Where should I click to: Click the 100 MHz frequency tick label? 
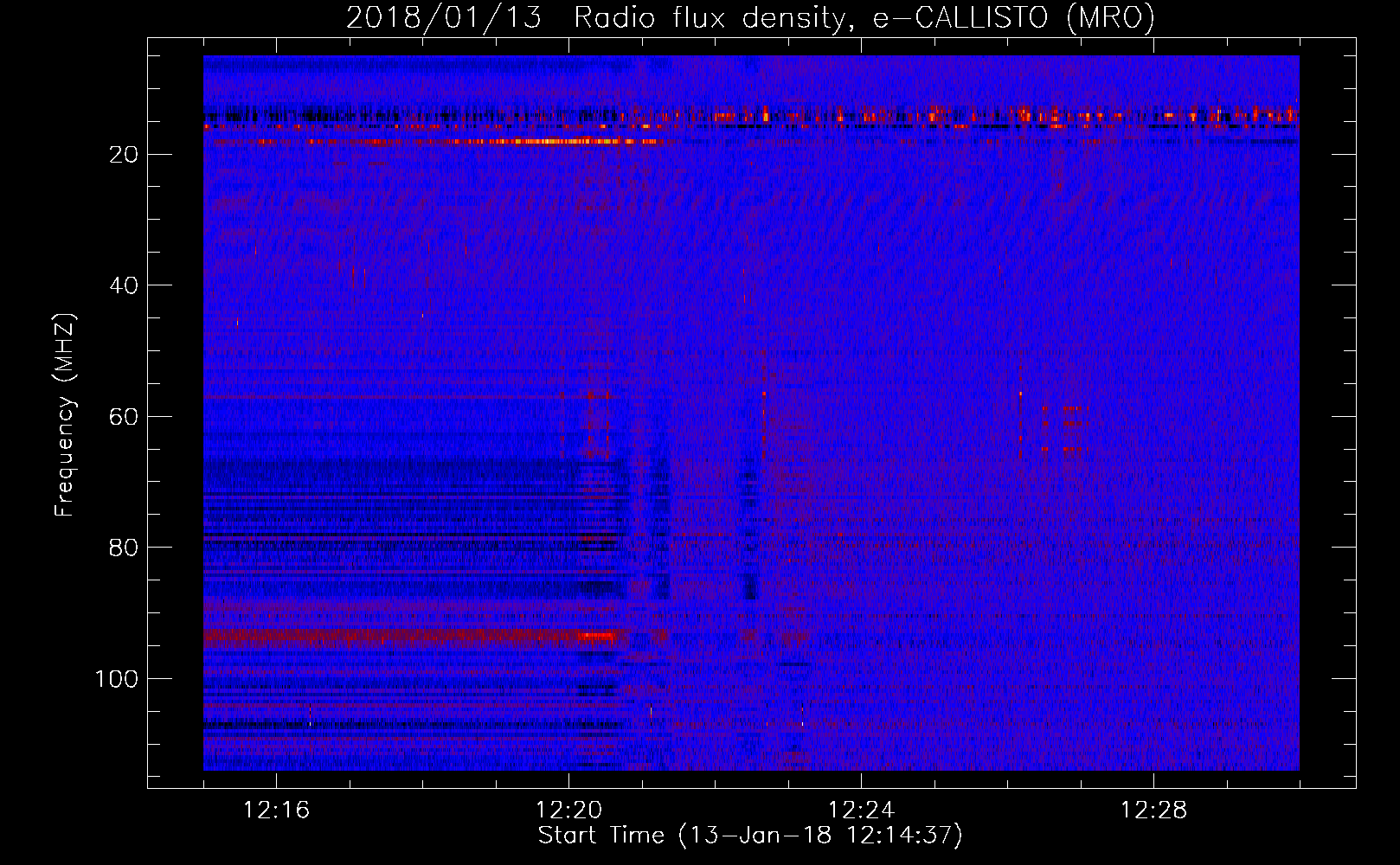pyautogui.click(x=117, y=679)
